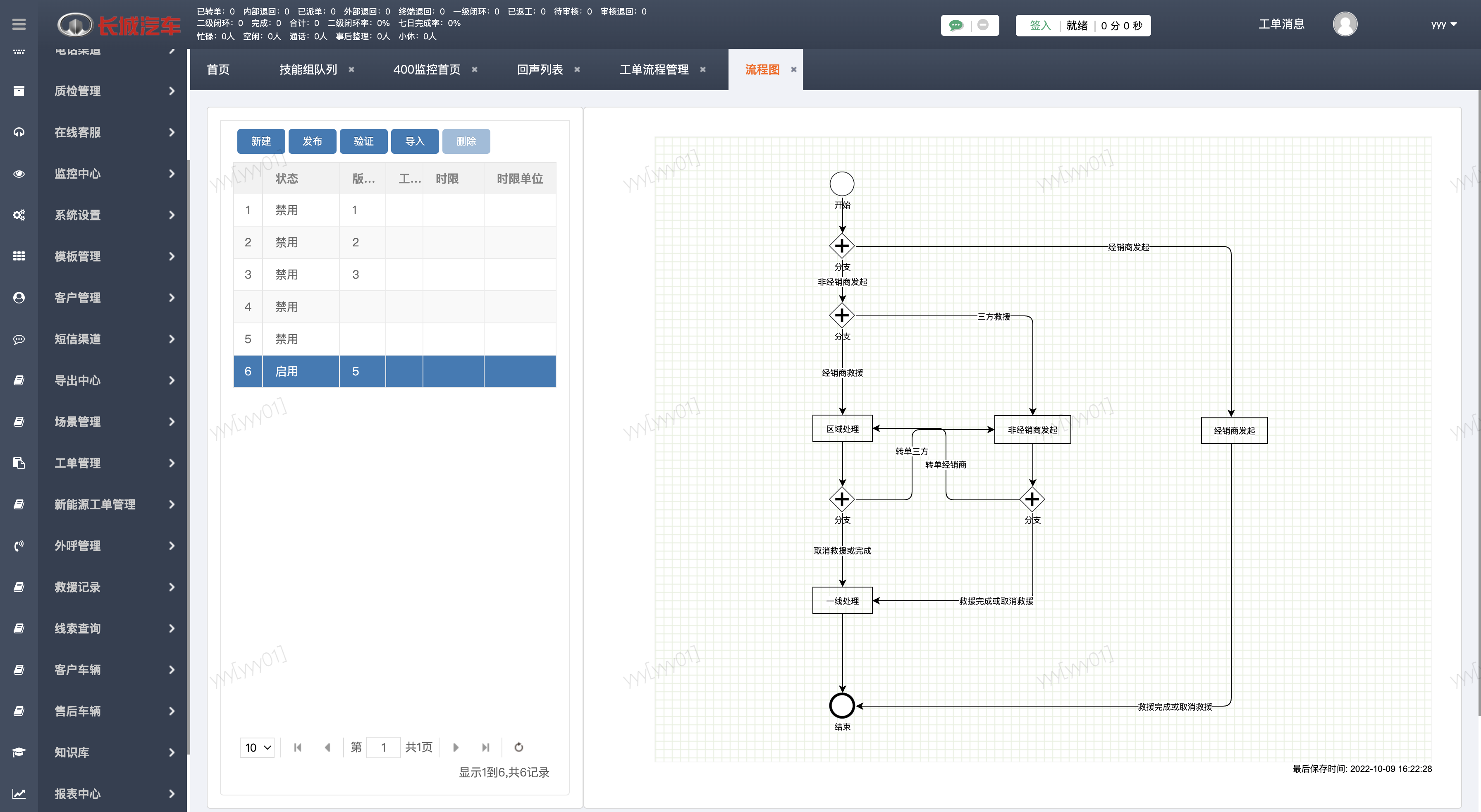Switch to the 400监控首页 tab

427,69
